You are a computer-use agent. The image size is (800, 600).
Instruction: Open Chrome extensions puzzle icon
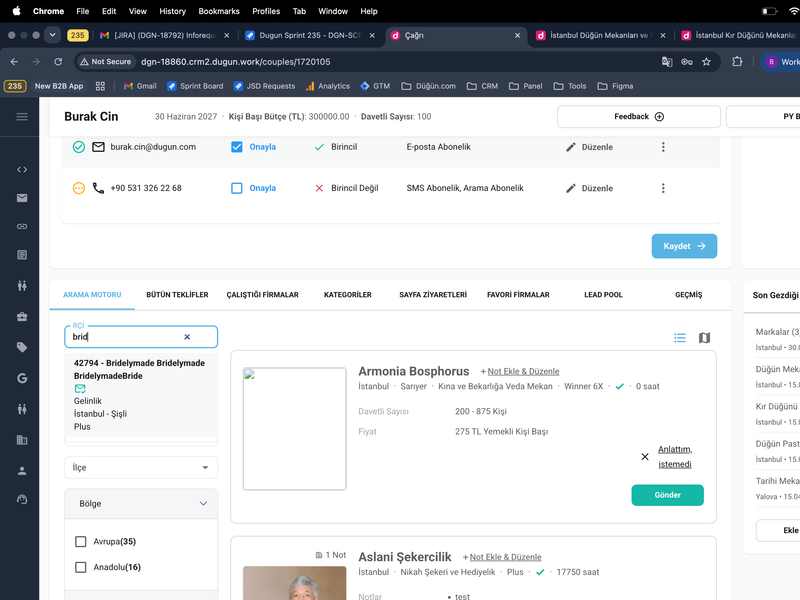click(737, 62)
